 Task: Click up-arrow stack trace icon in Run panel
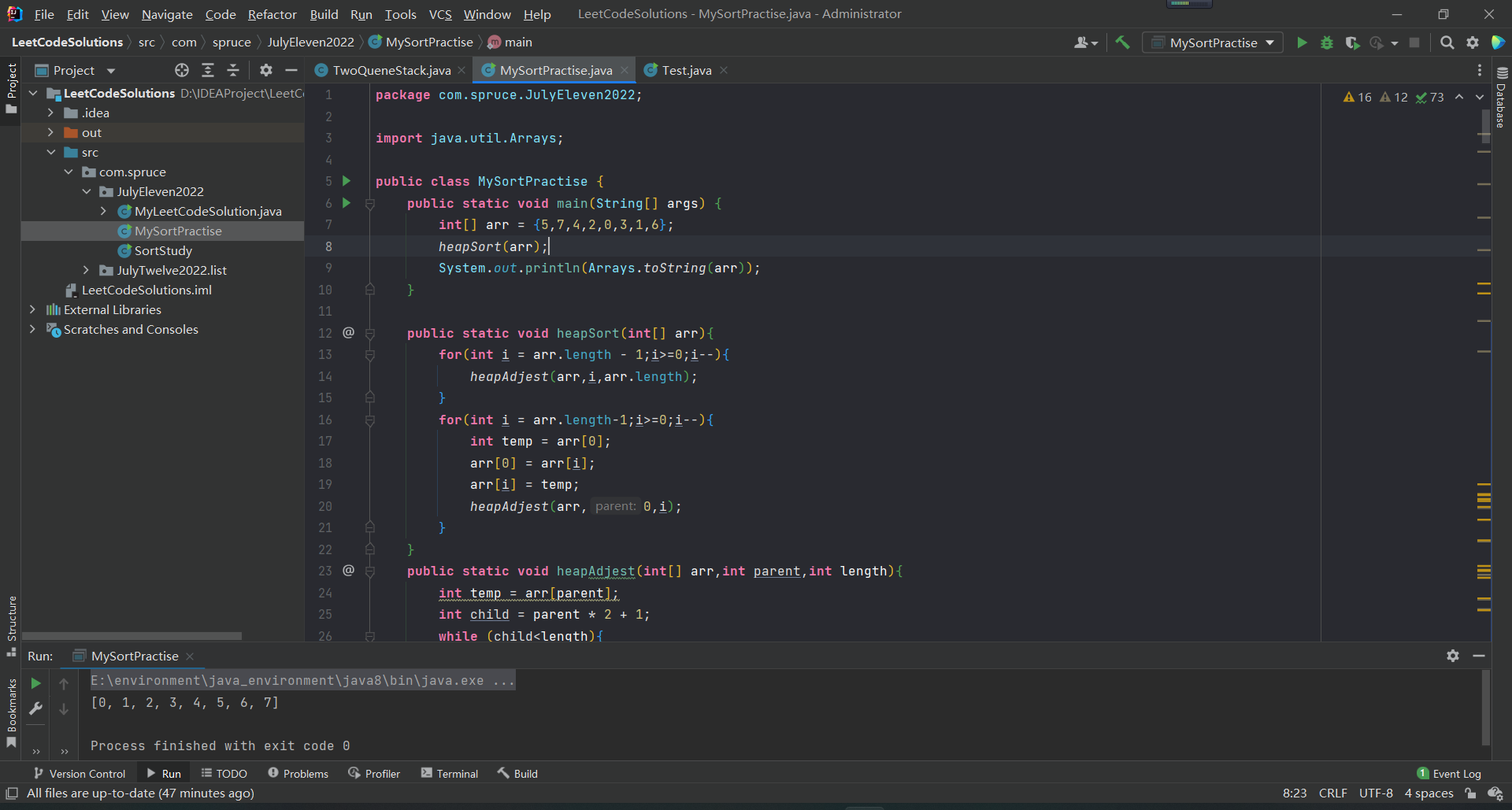(x=64, y=683)
